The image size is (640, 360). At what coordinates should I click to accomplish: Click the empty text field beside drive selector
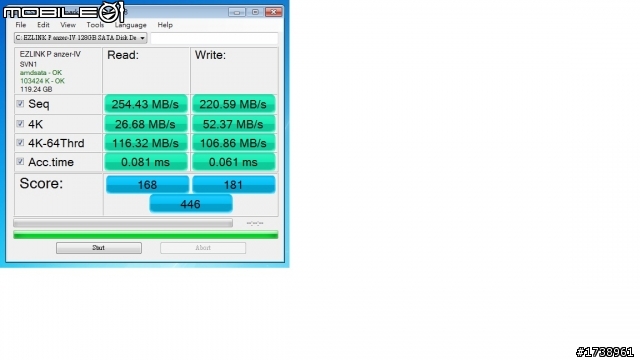coord(214,38)
